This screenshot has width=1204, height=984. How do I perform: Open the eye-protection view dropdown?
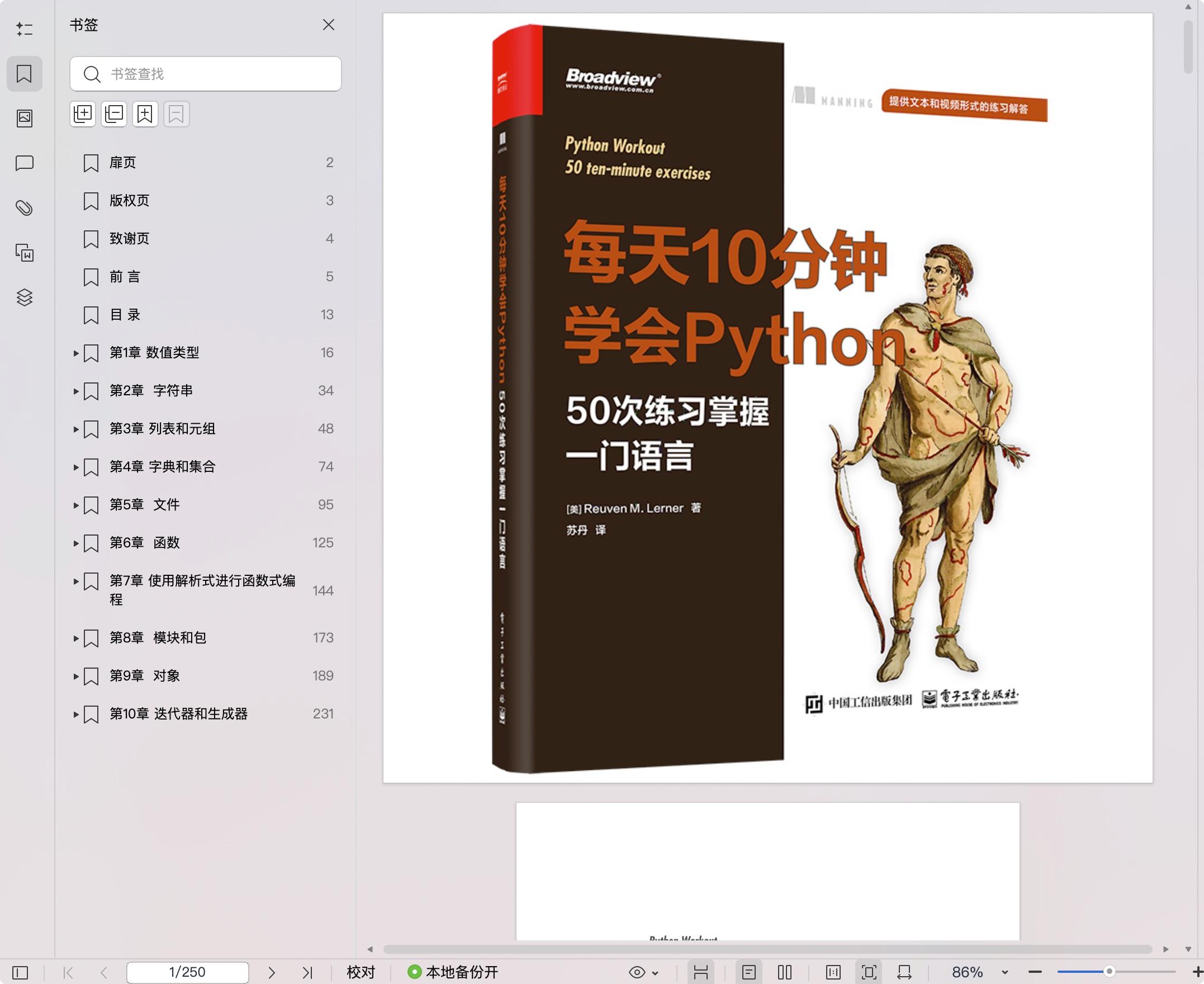(x=644, y=973)
